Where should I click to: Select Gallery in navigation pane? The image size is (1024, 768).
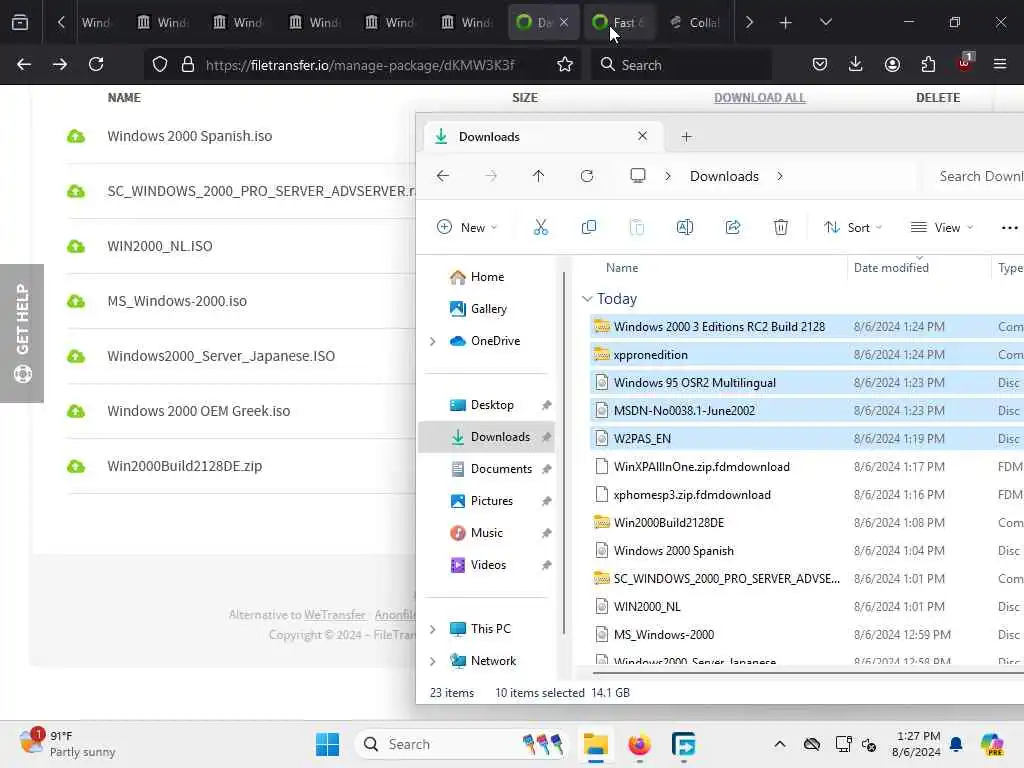coord(488,309)
